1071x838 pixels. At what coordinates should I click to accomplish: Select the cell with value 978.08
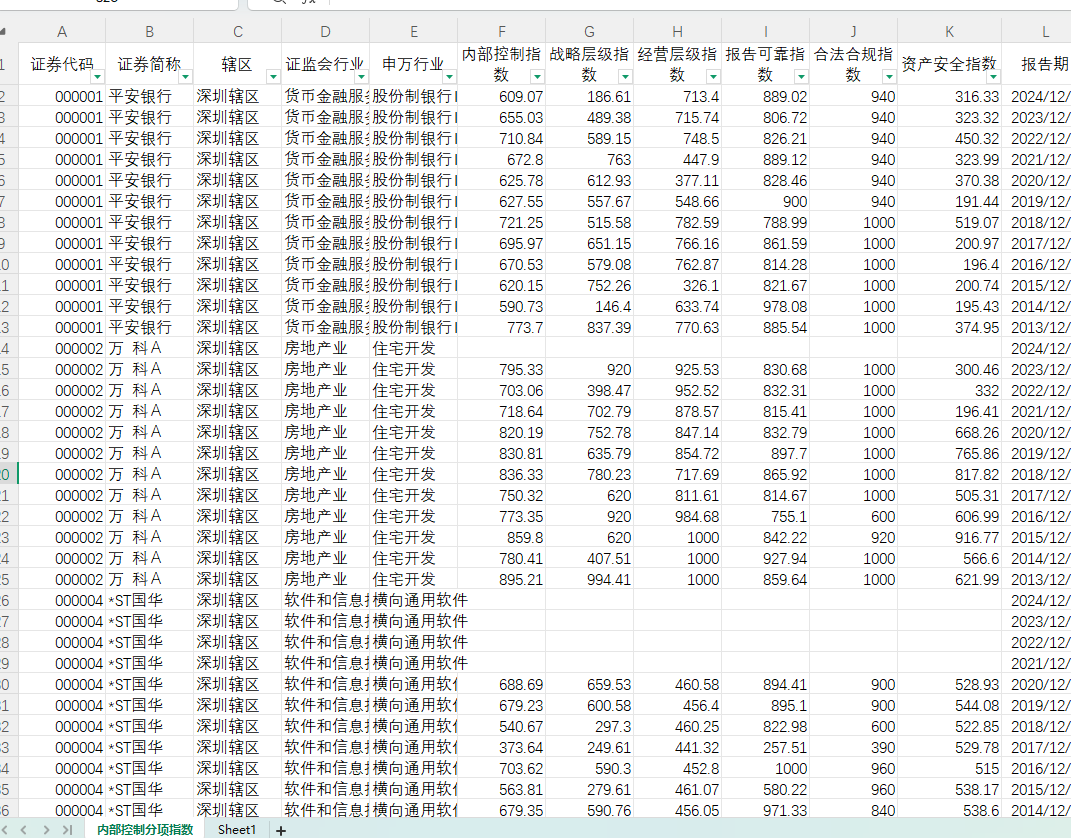tap(766, 307)
